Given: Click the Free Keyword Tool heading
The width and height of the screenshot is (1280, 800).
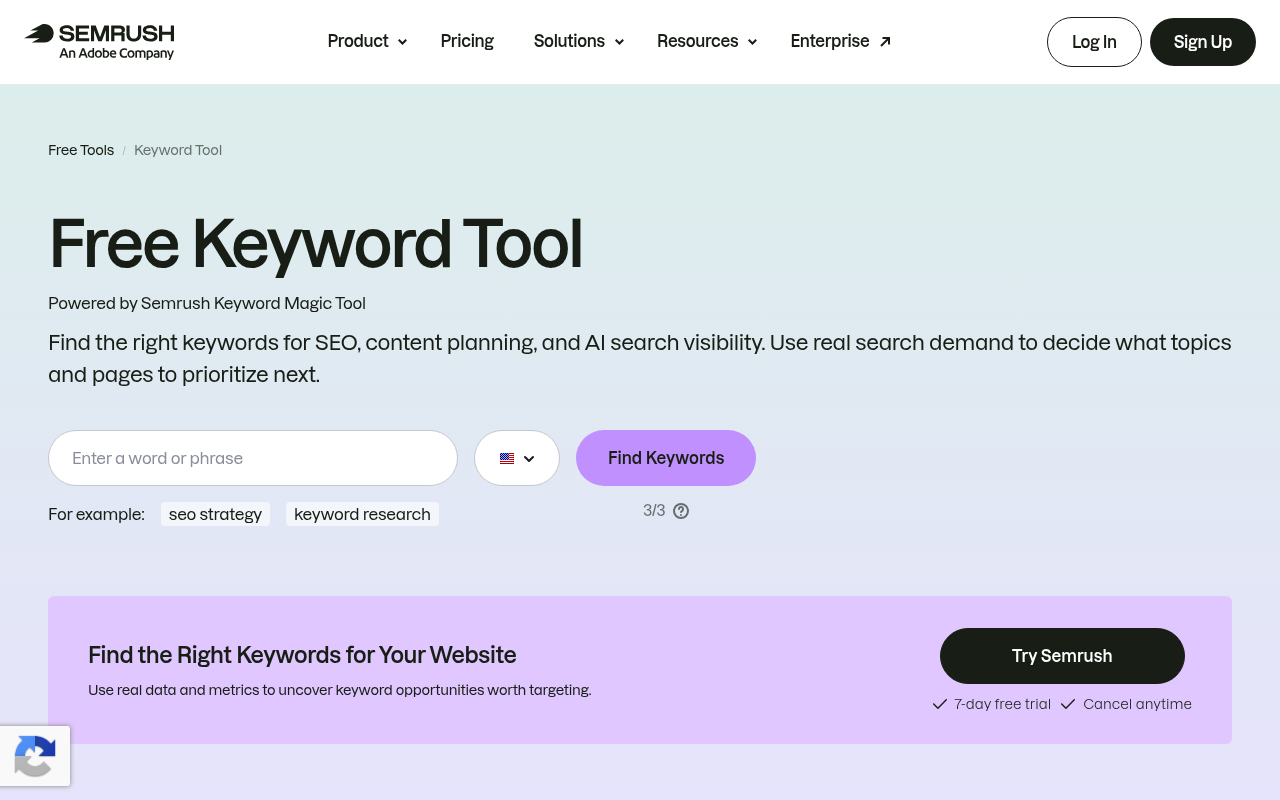Looking at the screenshot, I should [315, 243].
